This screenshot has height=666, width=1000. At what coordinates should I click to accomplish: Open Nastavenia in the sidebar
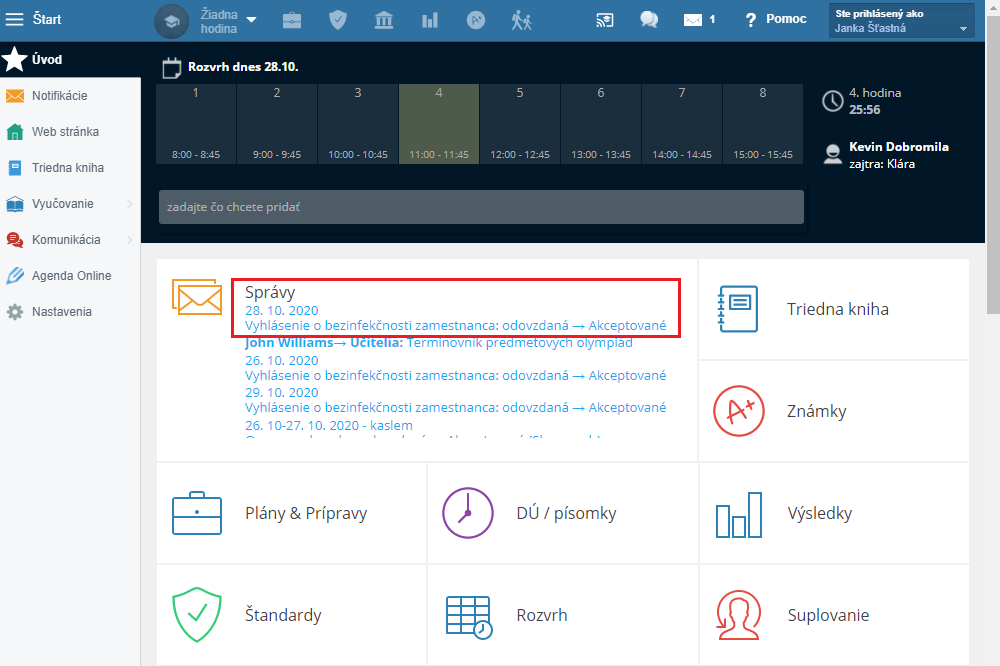[x=70, y=312]
